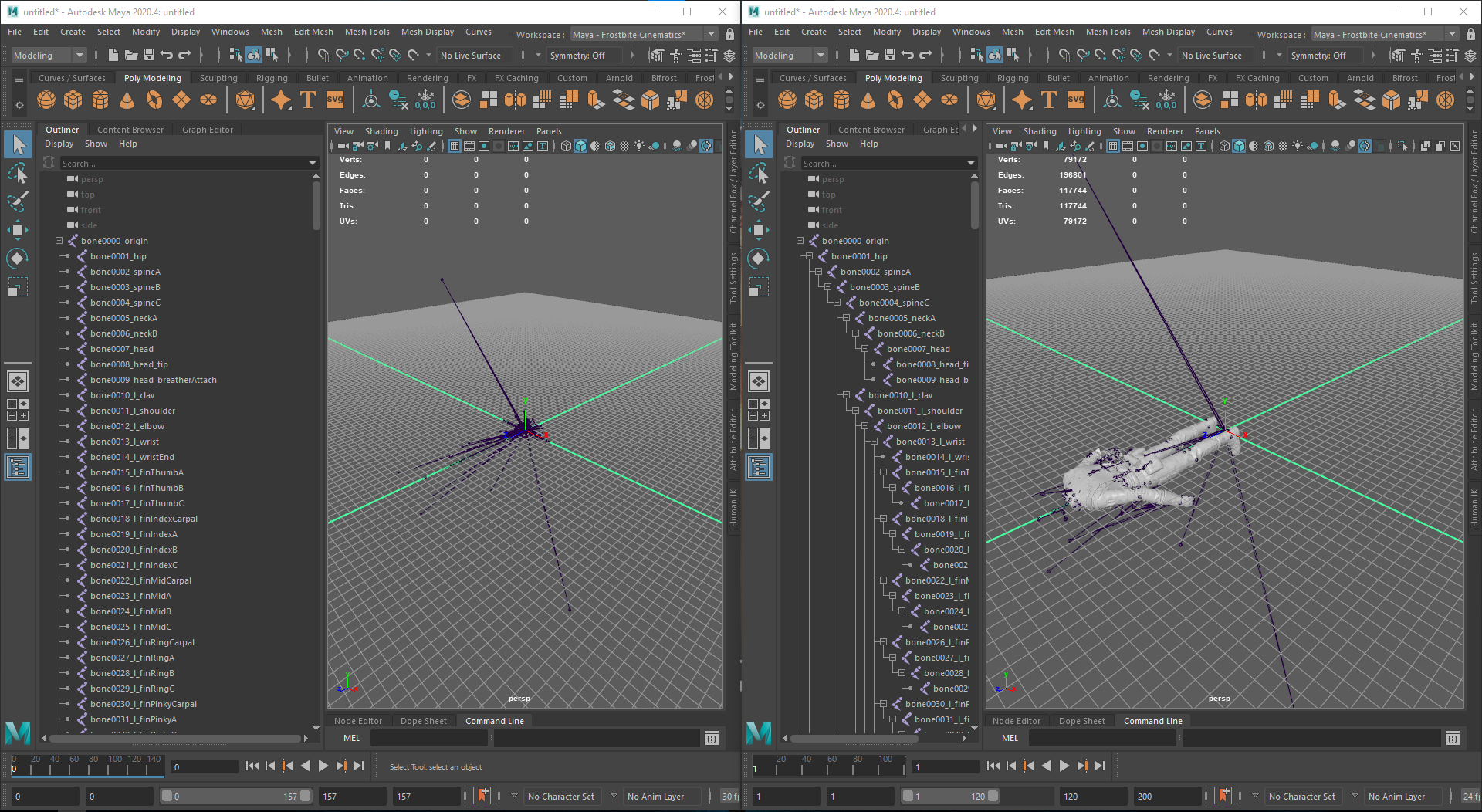The image size is (1482, 812).
Task: Click Outliner layout icon in left toolbox
Action: pos(18,467)
